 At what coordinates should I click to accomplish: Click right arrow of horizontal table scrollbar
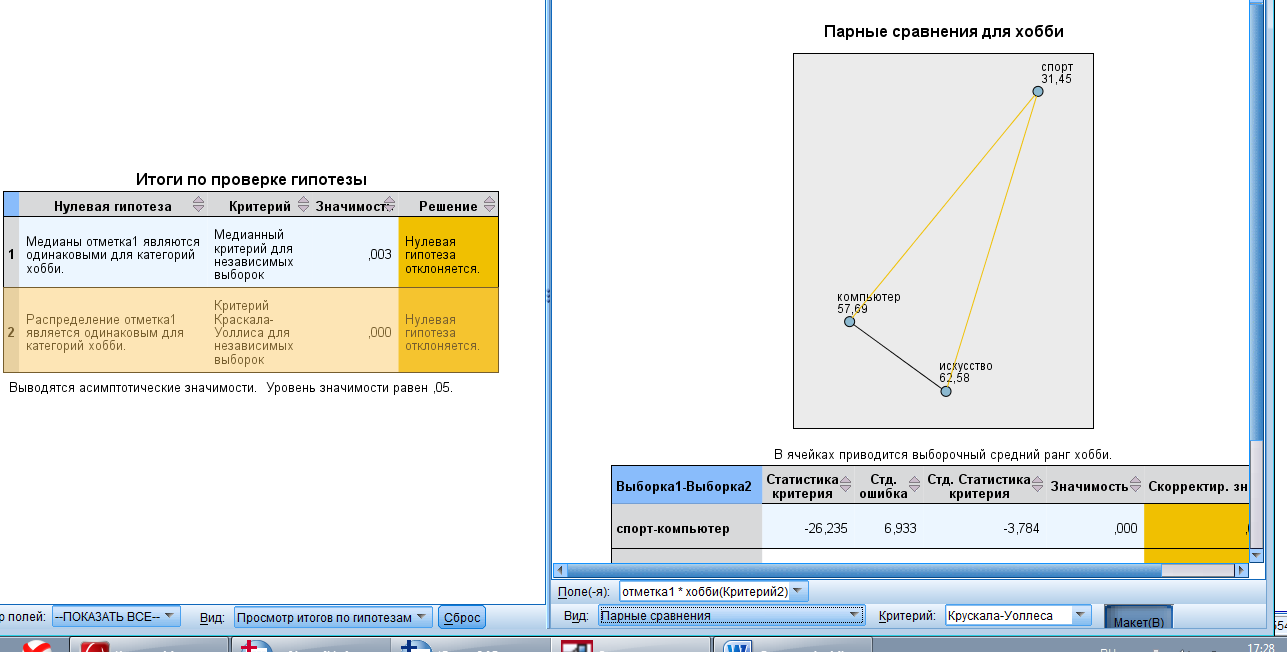coord(1241,570)
